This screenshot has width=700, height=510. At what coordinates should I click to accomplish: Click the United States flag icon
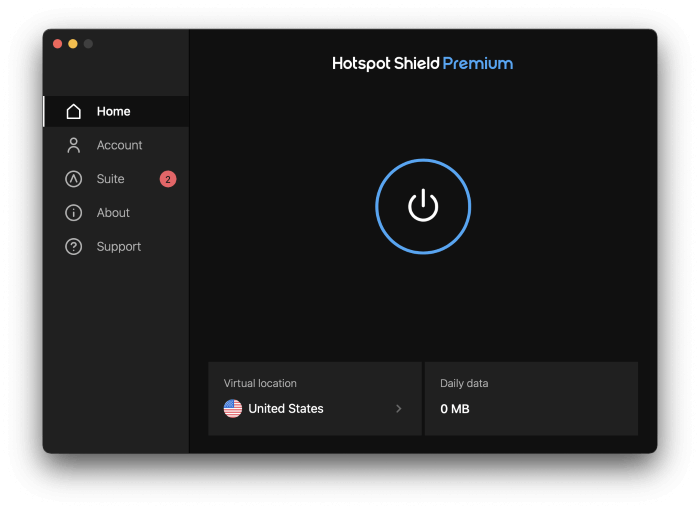233,409
